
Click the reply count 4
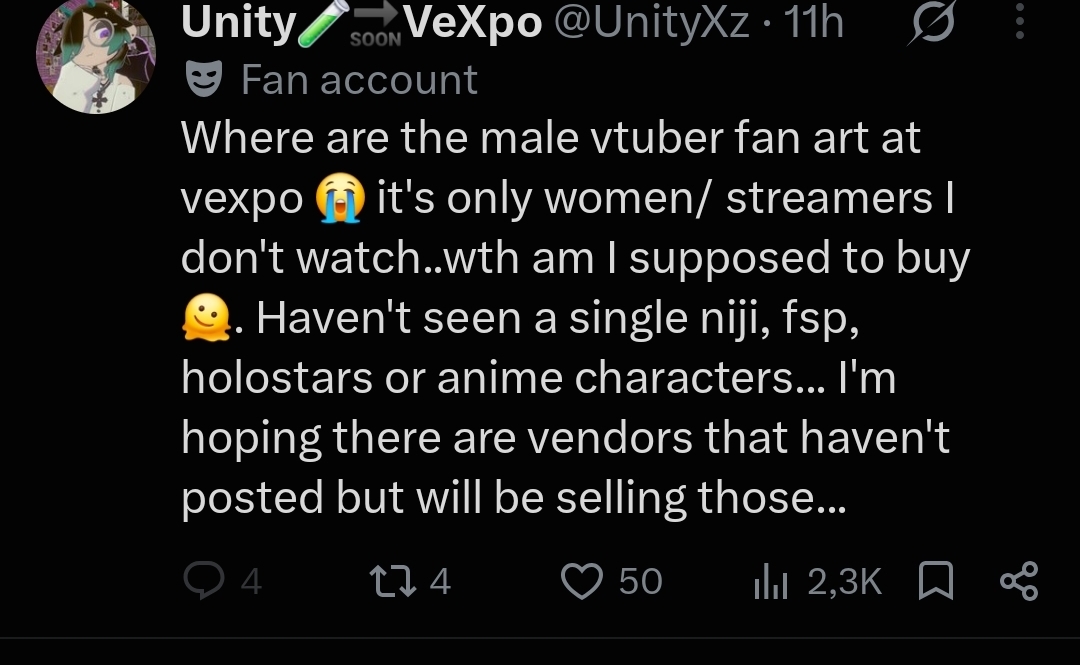251,582
